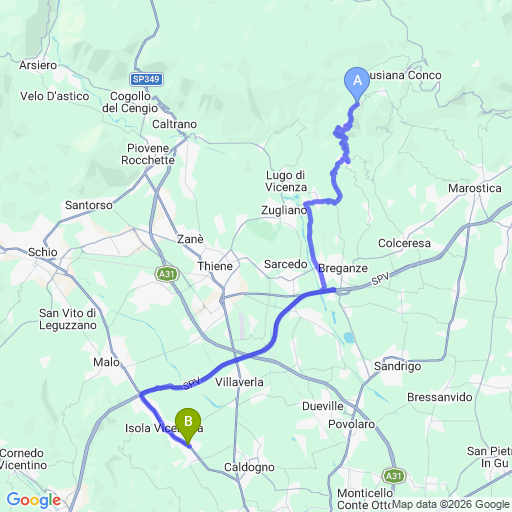Select the Thiene town label
This screenshot has height=512, width=512.
(x=215, y=266)
